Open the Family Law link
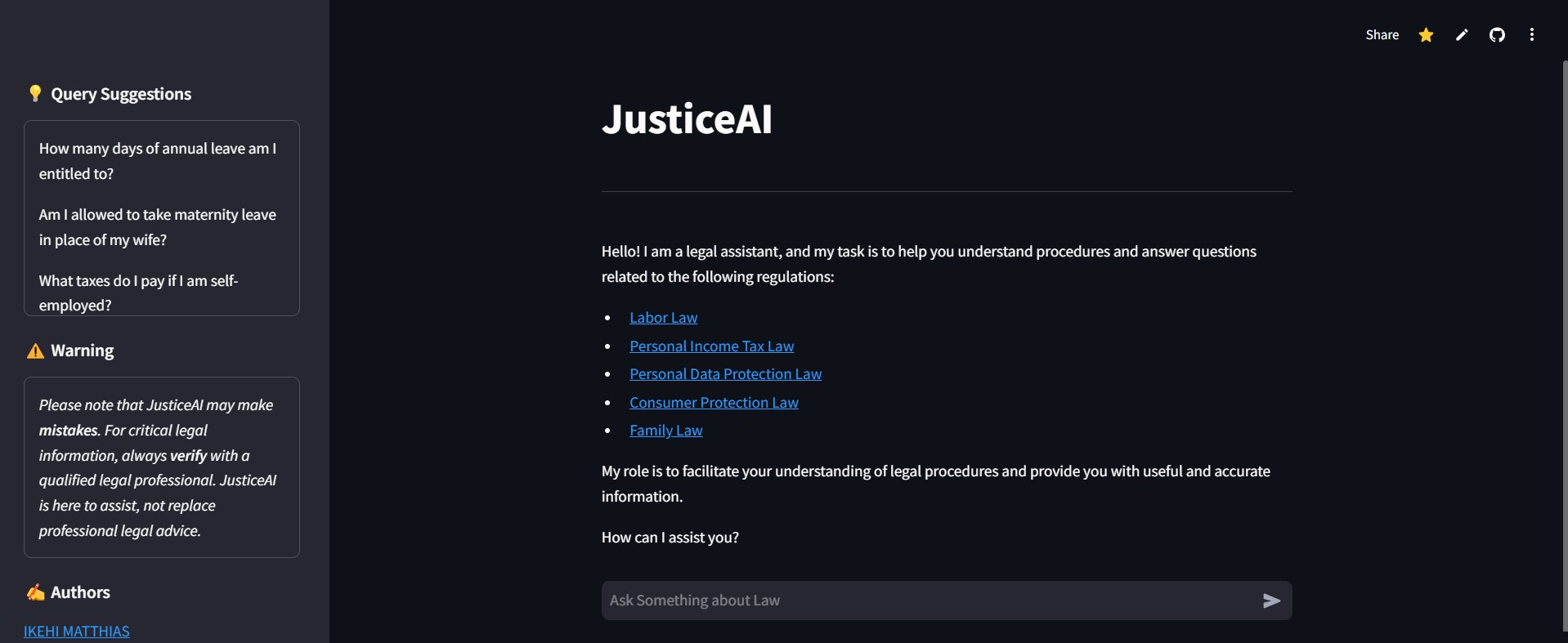The height and width of the screenshot is (643, 1568). tap(665, 431)
